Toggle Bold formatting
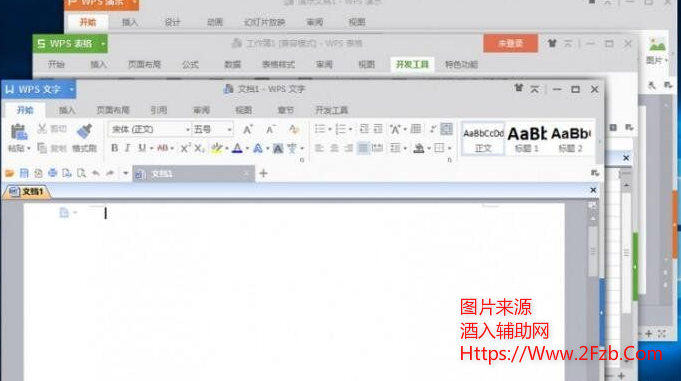Screen dimensions: 681x381 click(x=115, y=148)
